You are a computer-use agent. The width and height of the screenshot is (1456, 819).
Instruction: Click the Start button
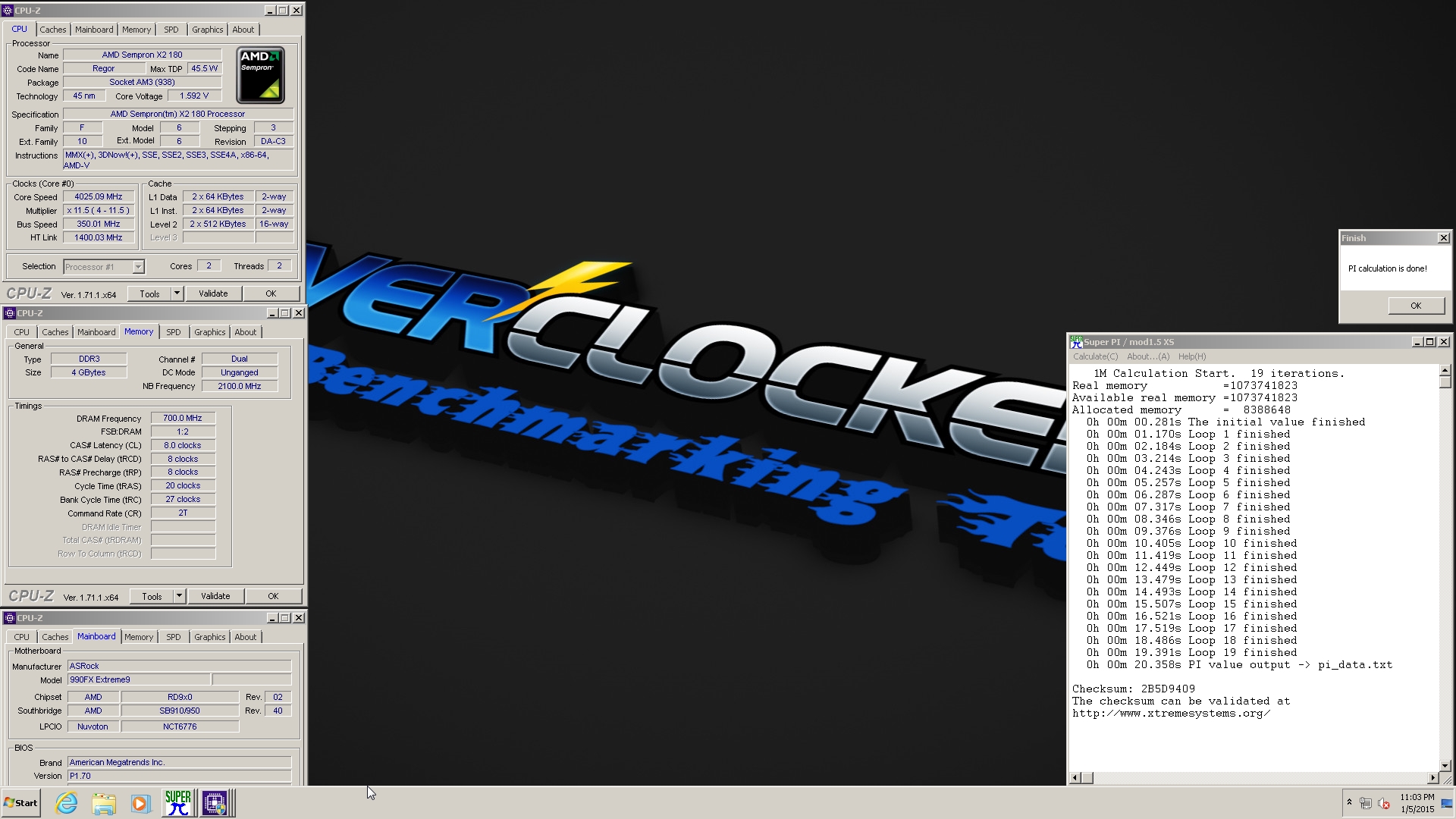pyautogui.click(x=21, y=803)
